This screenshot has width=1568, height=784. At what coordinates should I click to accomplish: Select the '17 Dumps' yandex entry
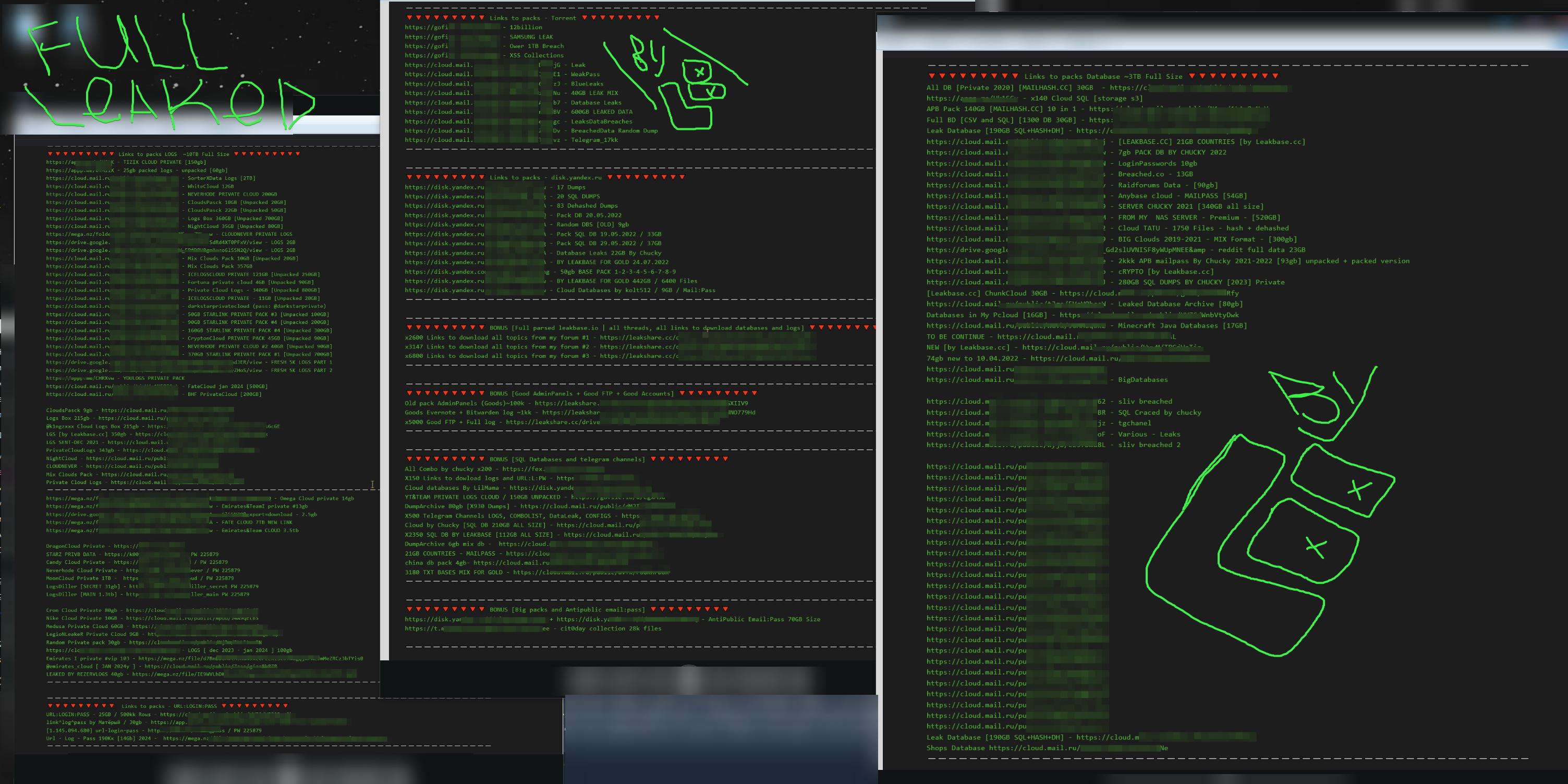(x=495, y=187)
